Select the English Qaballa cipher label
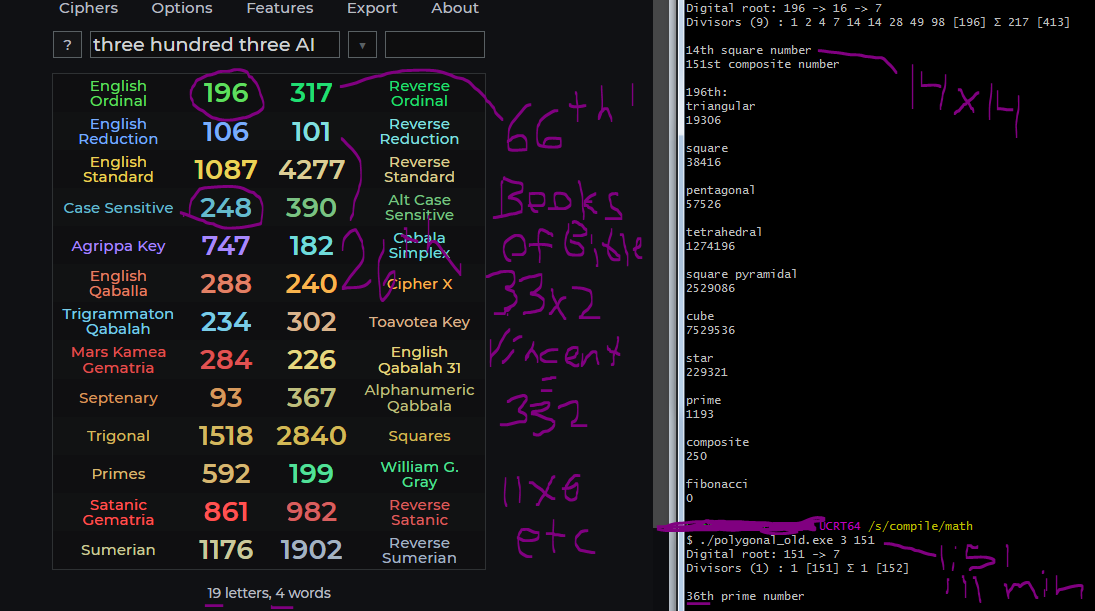This screenshot has width=1095, height=611. tap(118, 284)
